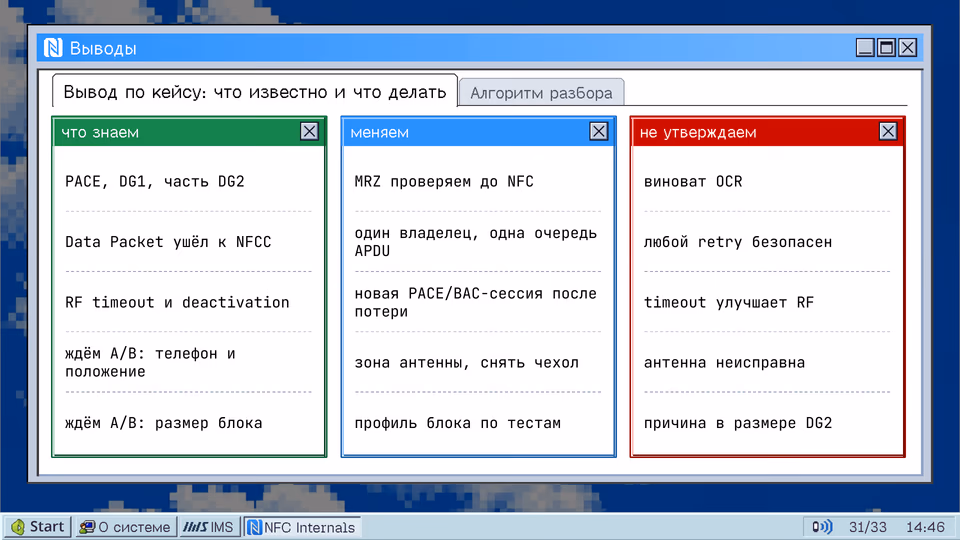The height and width of the screenshot is (540, 960).
Task: Click the "не утверждаем" panel header title
Action: (x=698, y=132)
